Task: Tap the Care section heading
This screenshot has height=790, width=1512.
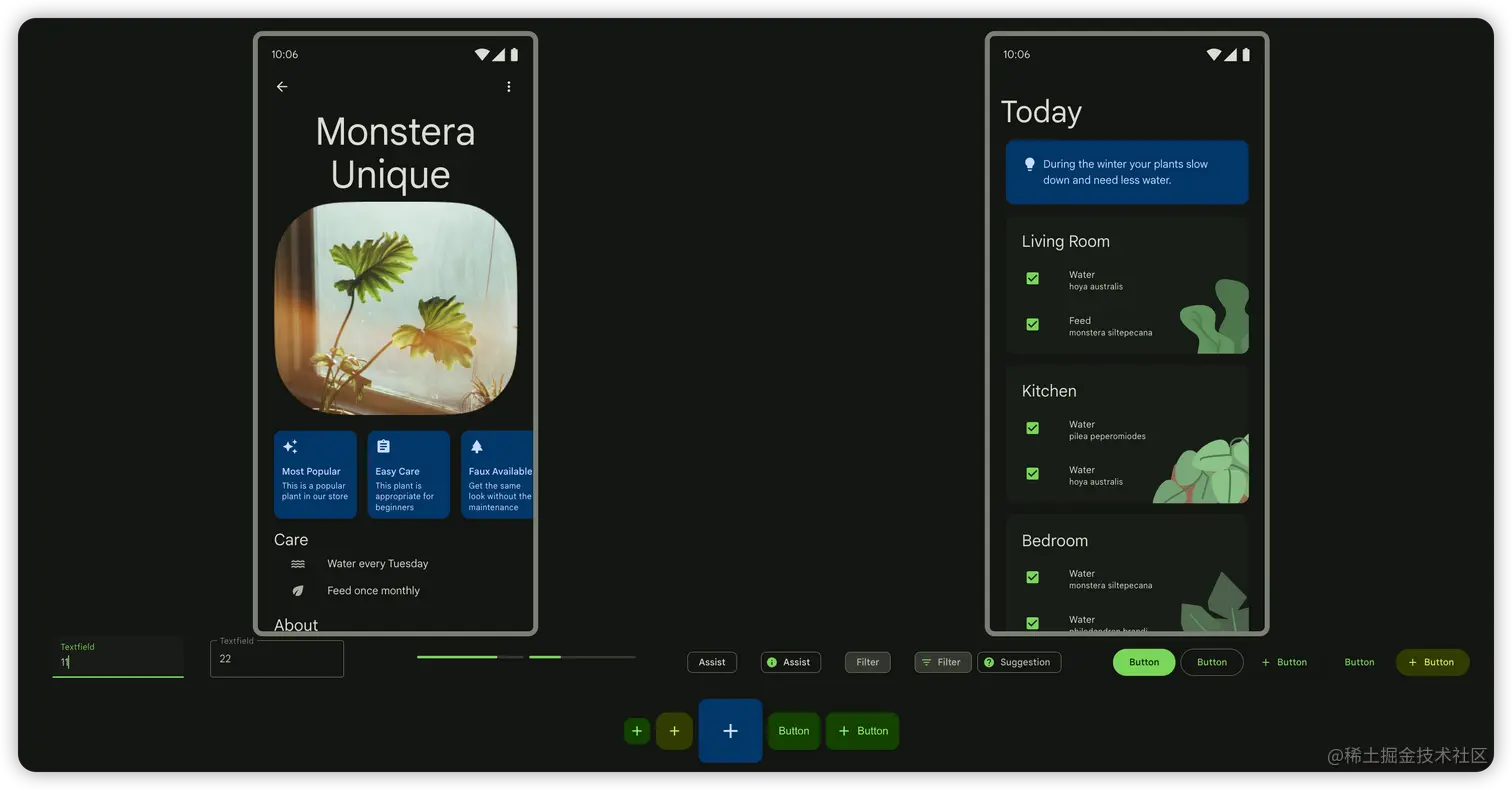Action: coord(291,540)
